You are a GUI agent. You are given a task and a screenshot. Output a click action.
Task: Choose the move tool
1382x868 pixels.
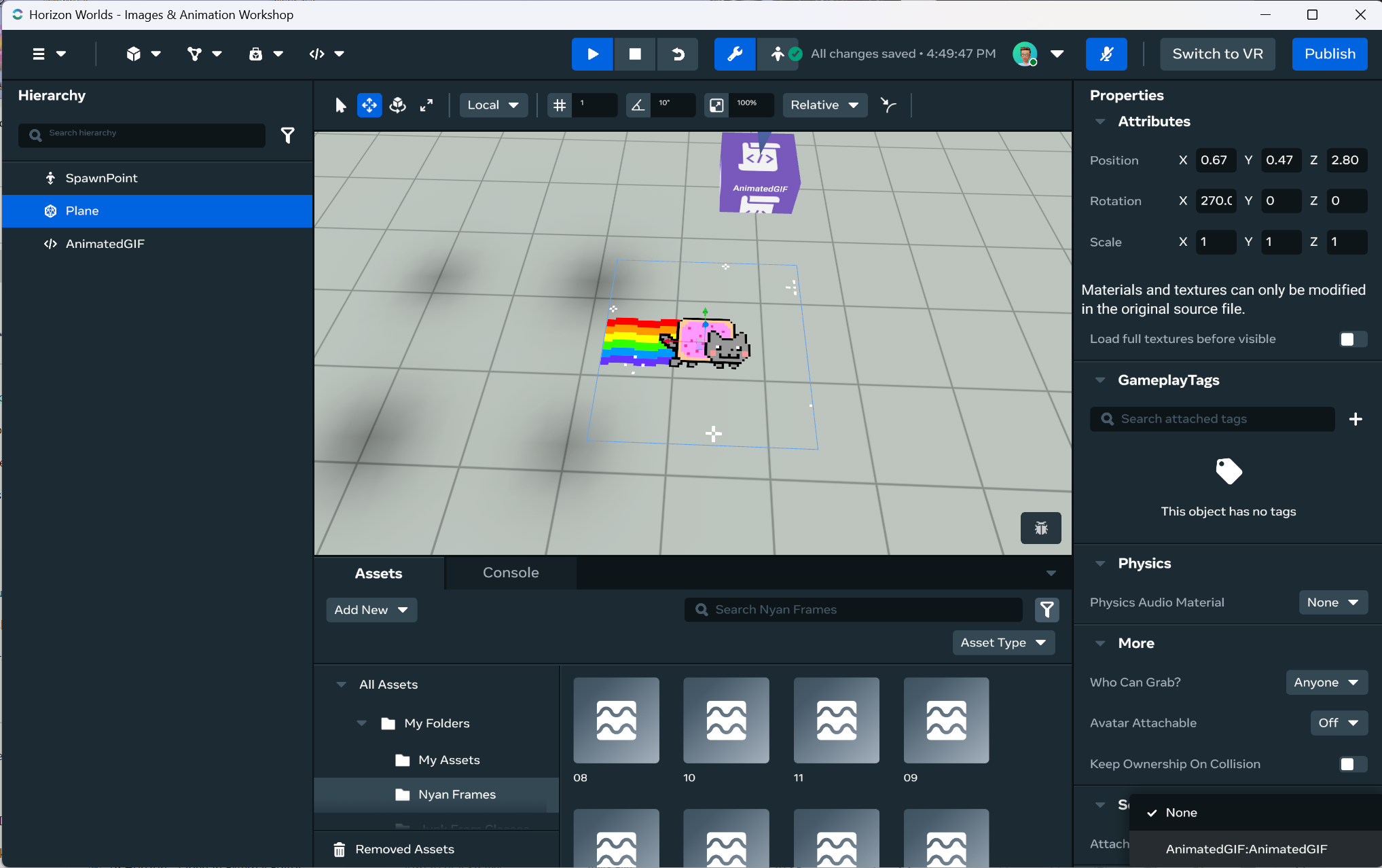coord(369,105)
